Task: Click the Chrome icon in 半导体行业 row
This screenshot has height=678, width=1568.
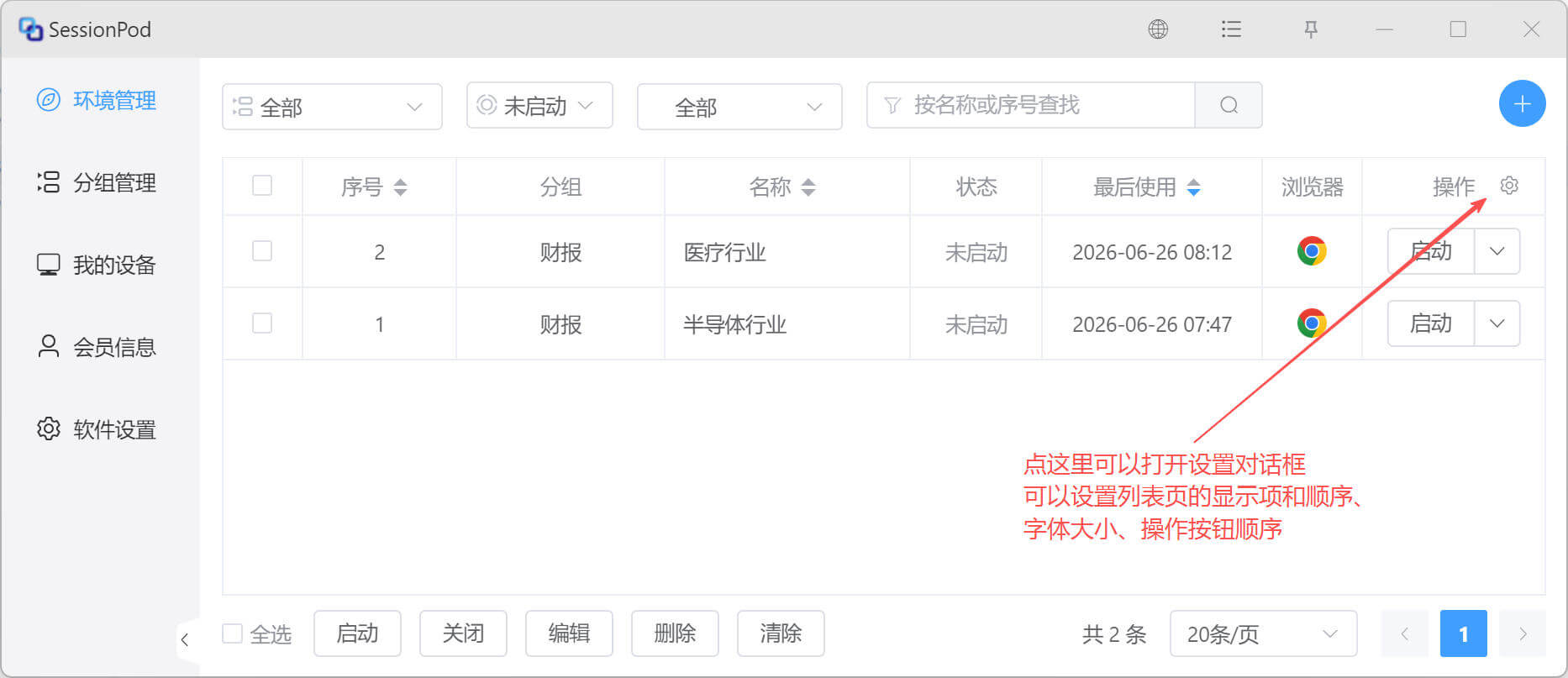Action: pyautogui.click(x=1312, y=323)
